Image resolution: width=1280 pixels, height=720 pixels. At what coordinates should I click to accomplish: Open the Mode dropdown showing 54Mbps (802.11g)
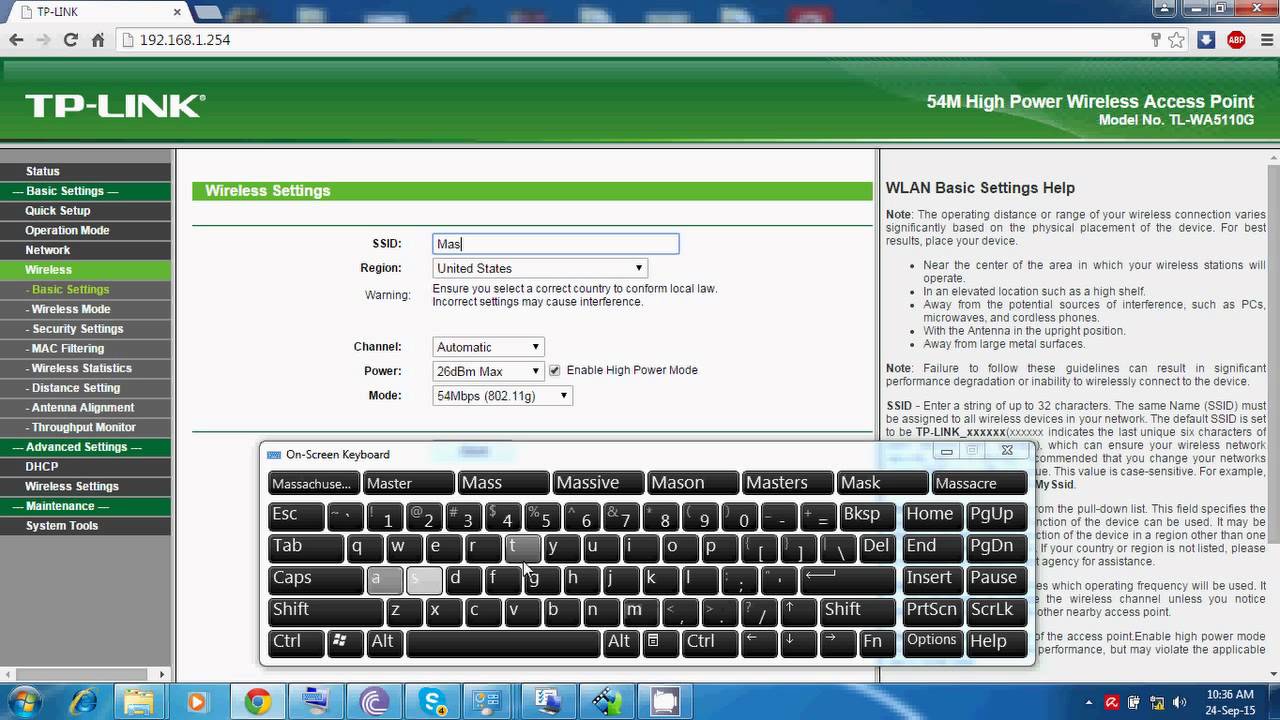tap(502, 396)
